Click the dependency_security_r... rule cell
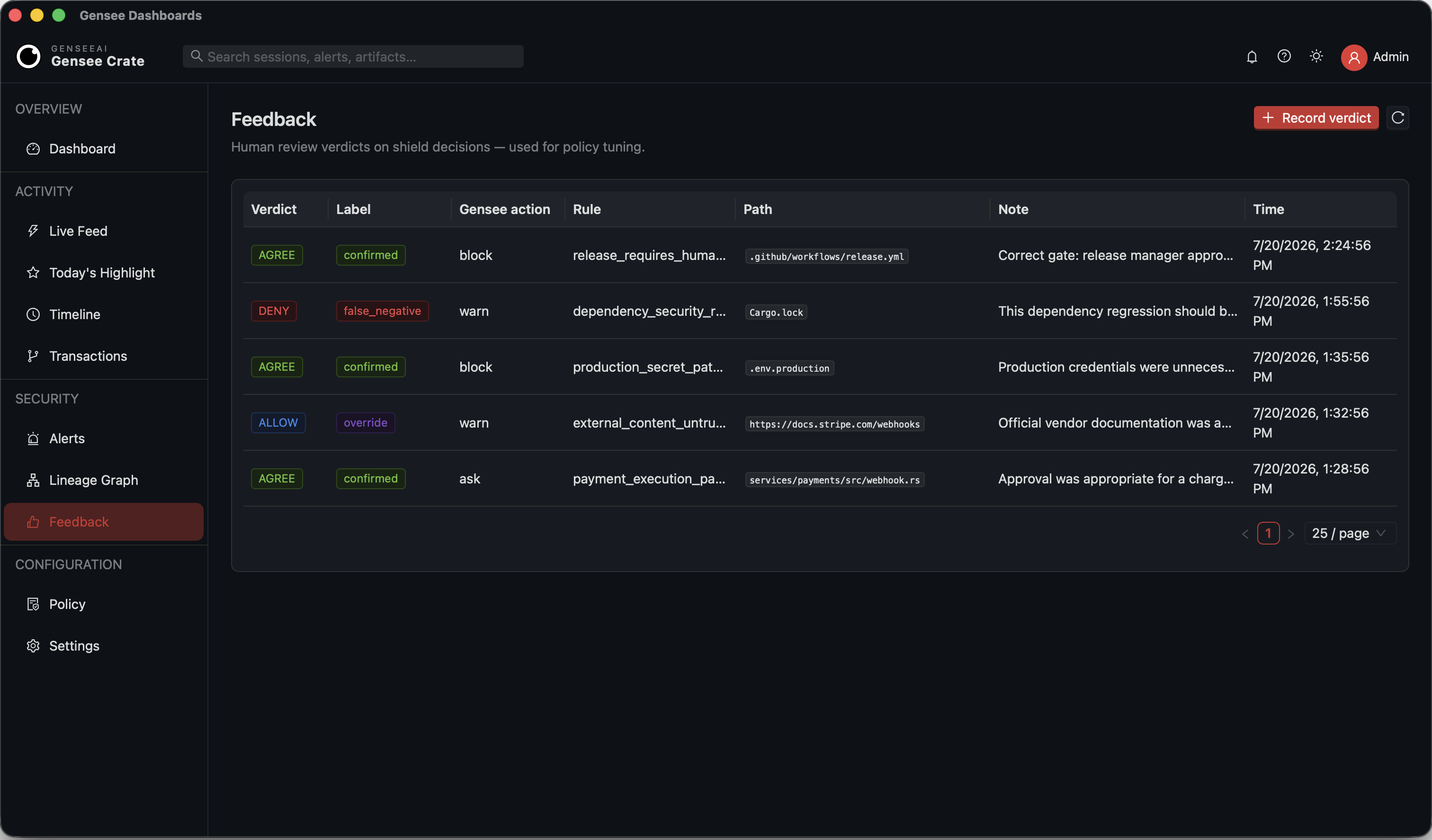Image resolution: width=1432 pixels, height=840 pixels. 649,311
